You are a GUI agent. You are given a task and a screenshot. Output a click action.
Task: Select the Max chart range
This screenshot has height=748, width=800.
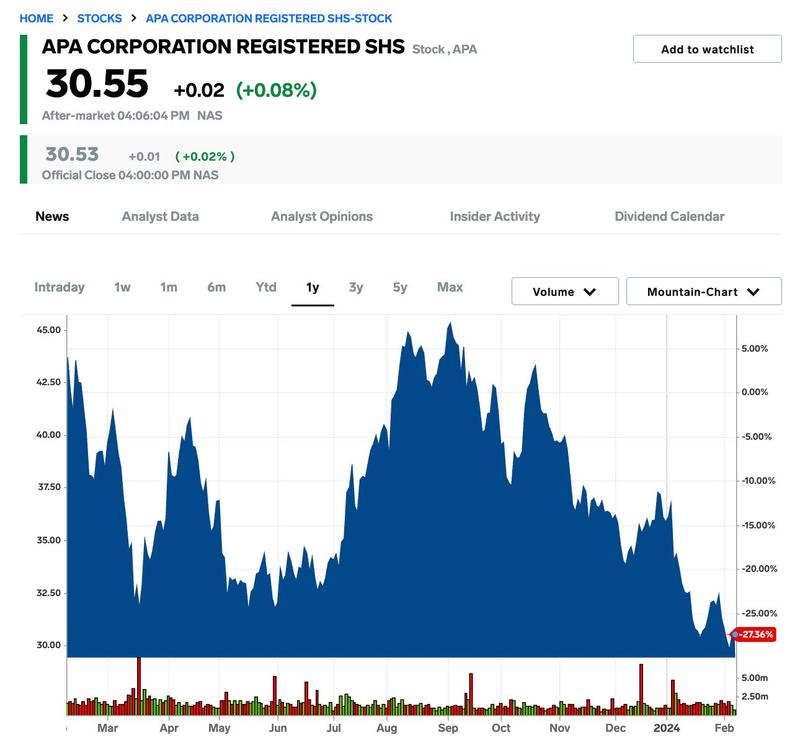450,287
